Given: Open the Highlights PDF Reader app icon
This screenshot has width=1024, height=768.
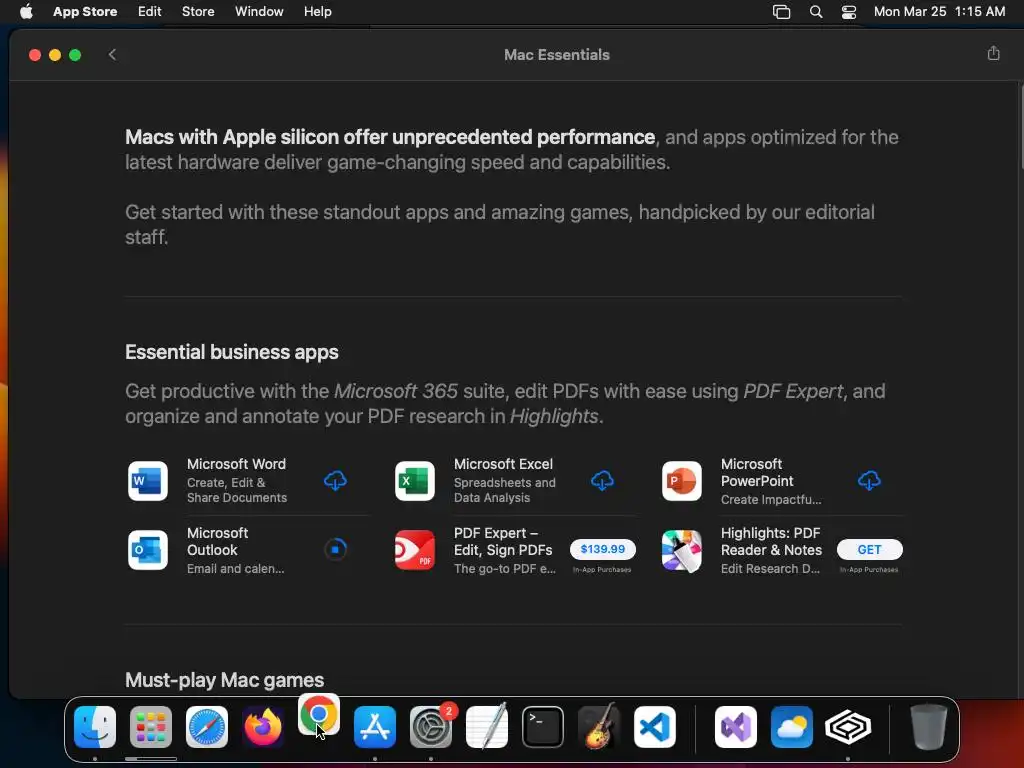Looking at the screenshot, I should click(682, 550).
